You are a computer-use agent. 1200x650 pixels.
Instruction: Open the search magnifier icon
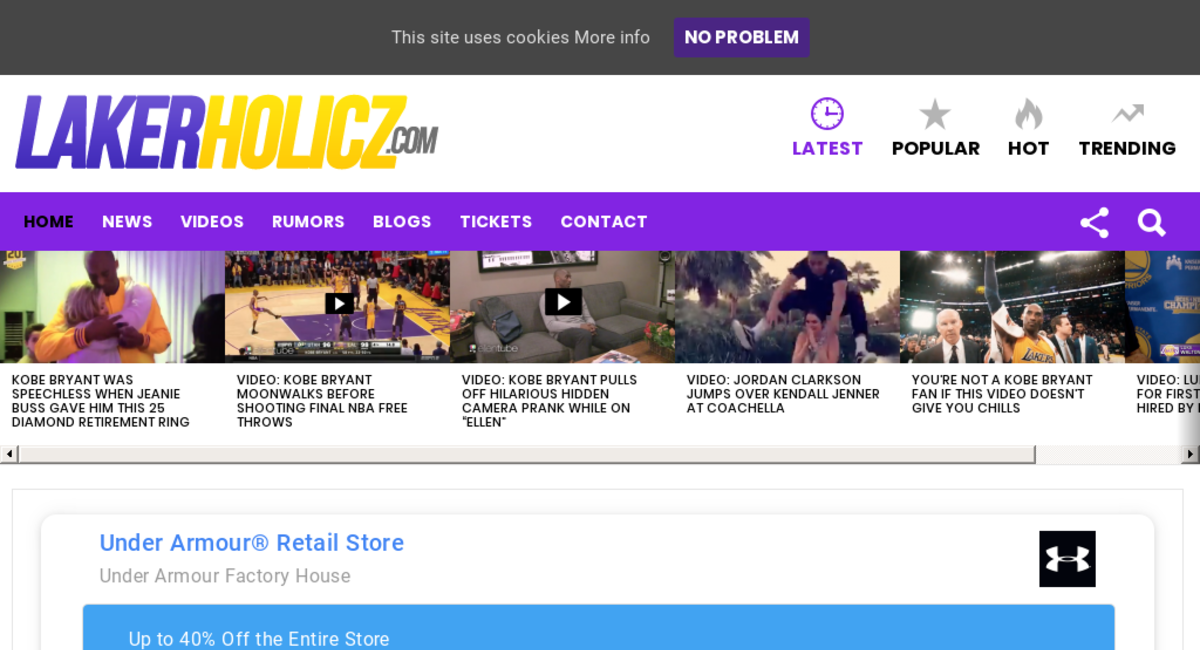(1151, 222)
